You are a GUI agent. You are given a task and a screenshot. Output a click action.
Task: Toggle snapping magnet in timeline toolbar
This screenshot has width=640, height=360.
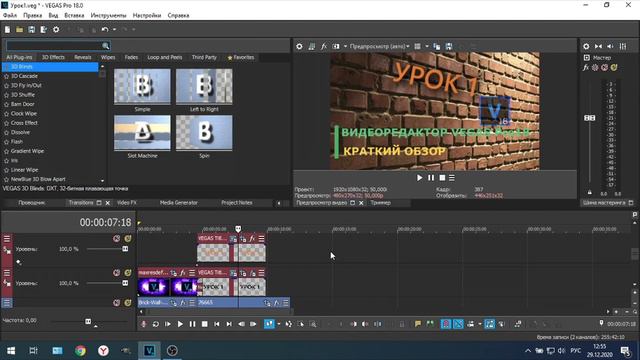[446, 324]
